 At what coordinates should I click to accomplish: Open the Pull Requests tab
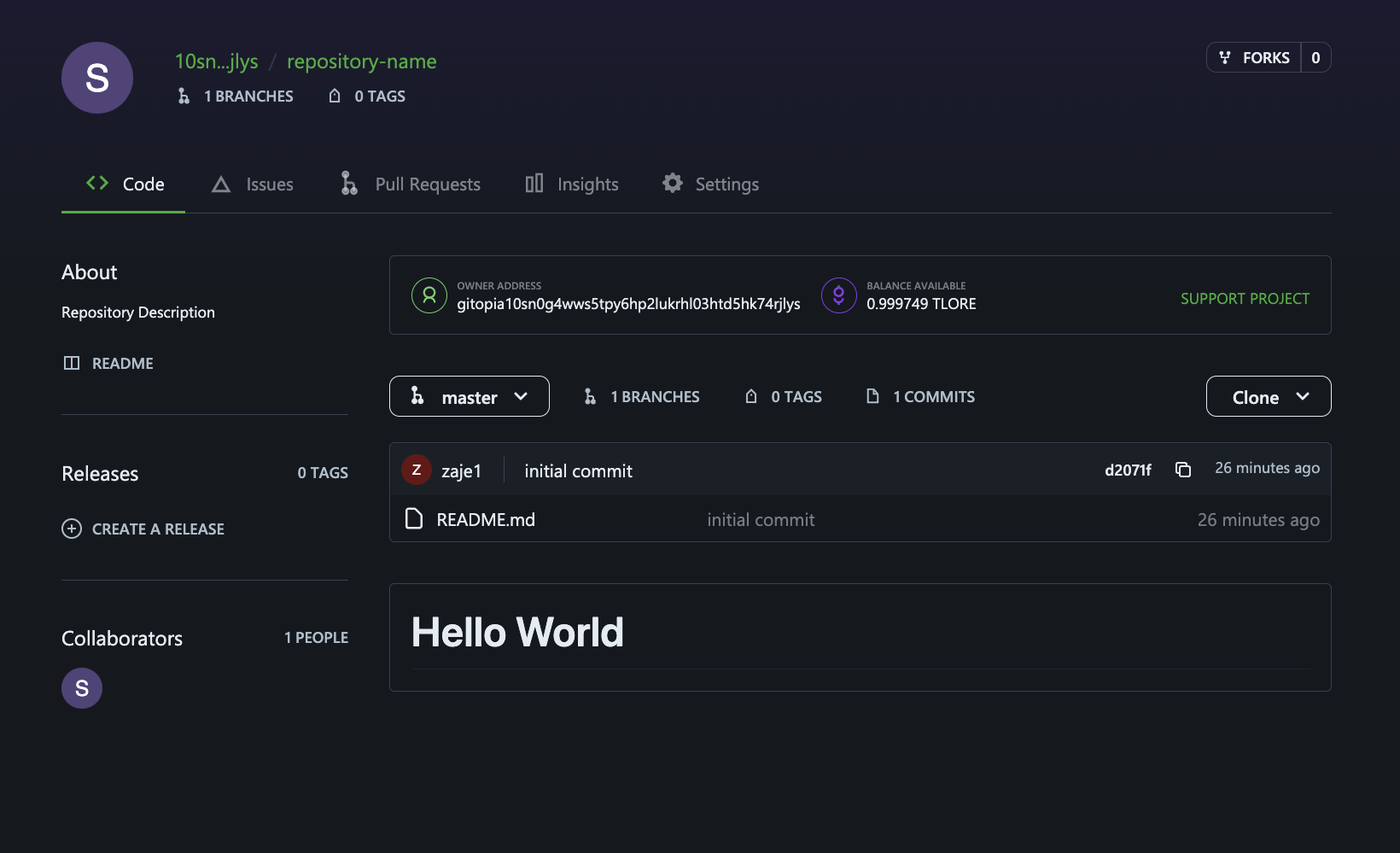point(411,184)
